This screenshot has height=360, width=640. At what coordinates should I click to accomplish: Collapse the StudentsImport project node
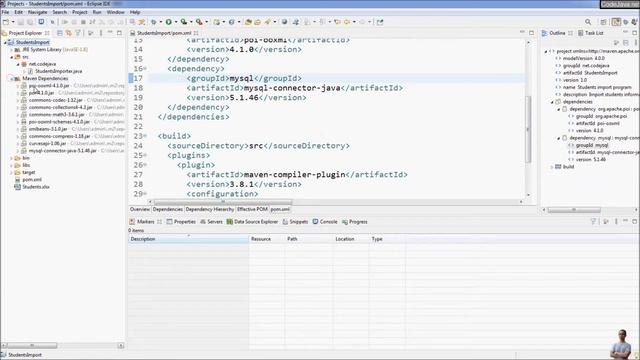click(x=5, y=42)
